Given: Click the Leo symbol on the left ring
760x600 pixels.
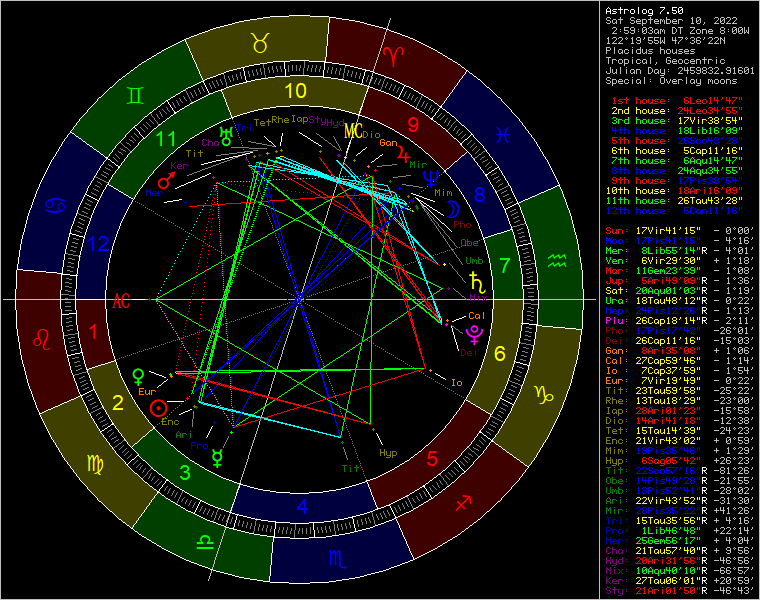Looking at the screenshot, I should [43, 338].
